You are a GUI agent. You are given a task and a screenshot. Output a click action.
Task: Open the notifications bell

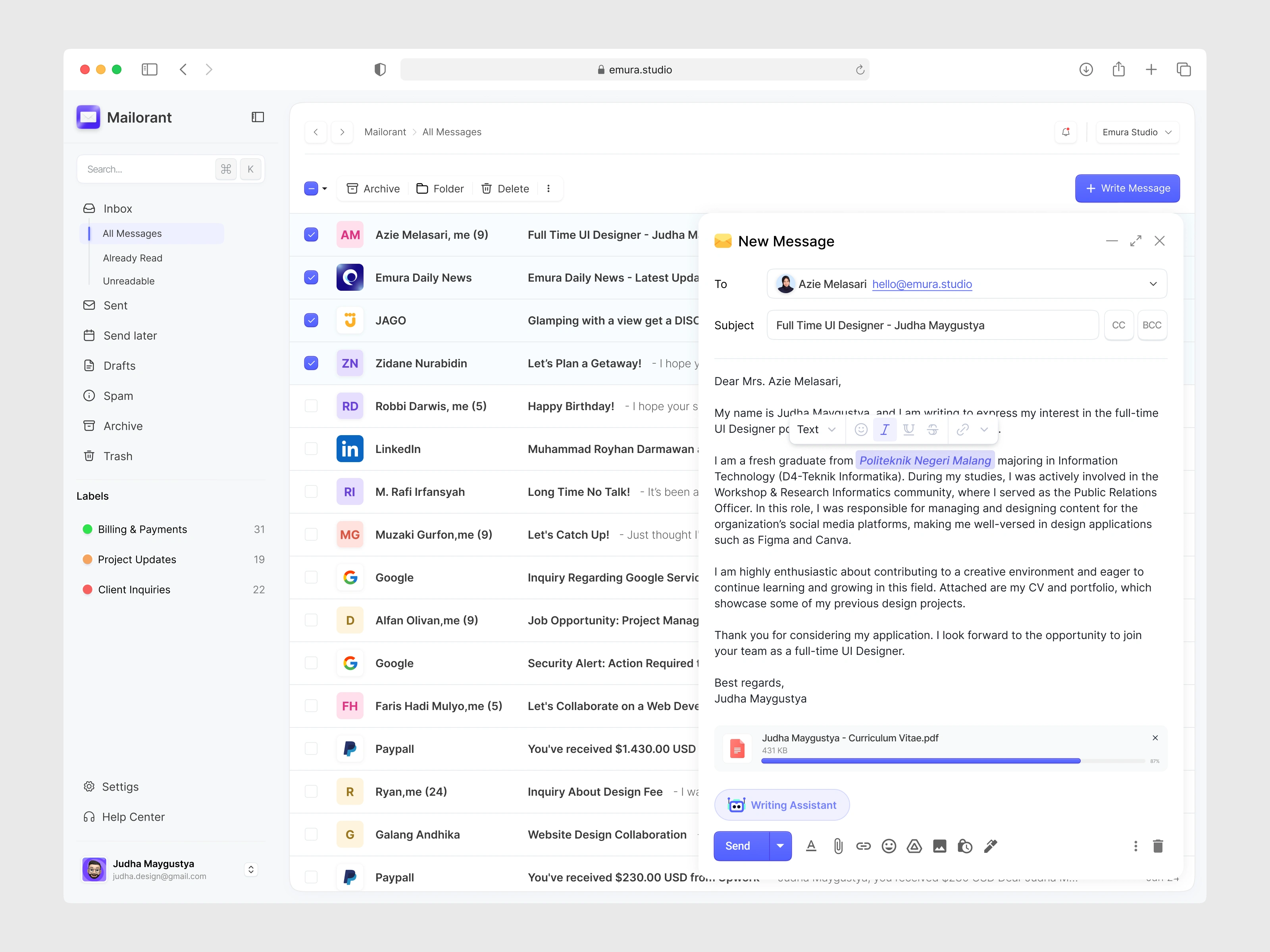(x=1066, y=132)
